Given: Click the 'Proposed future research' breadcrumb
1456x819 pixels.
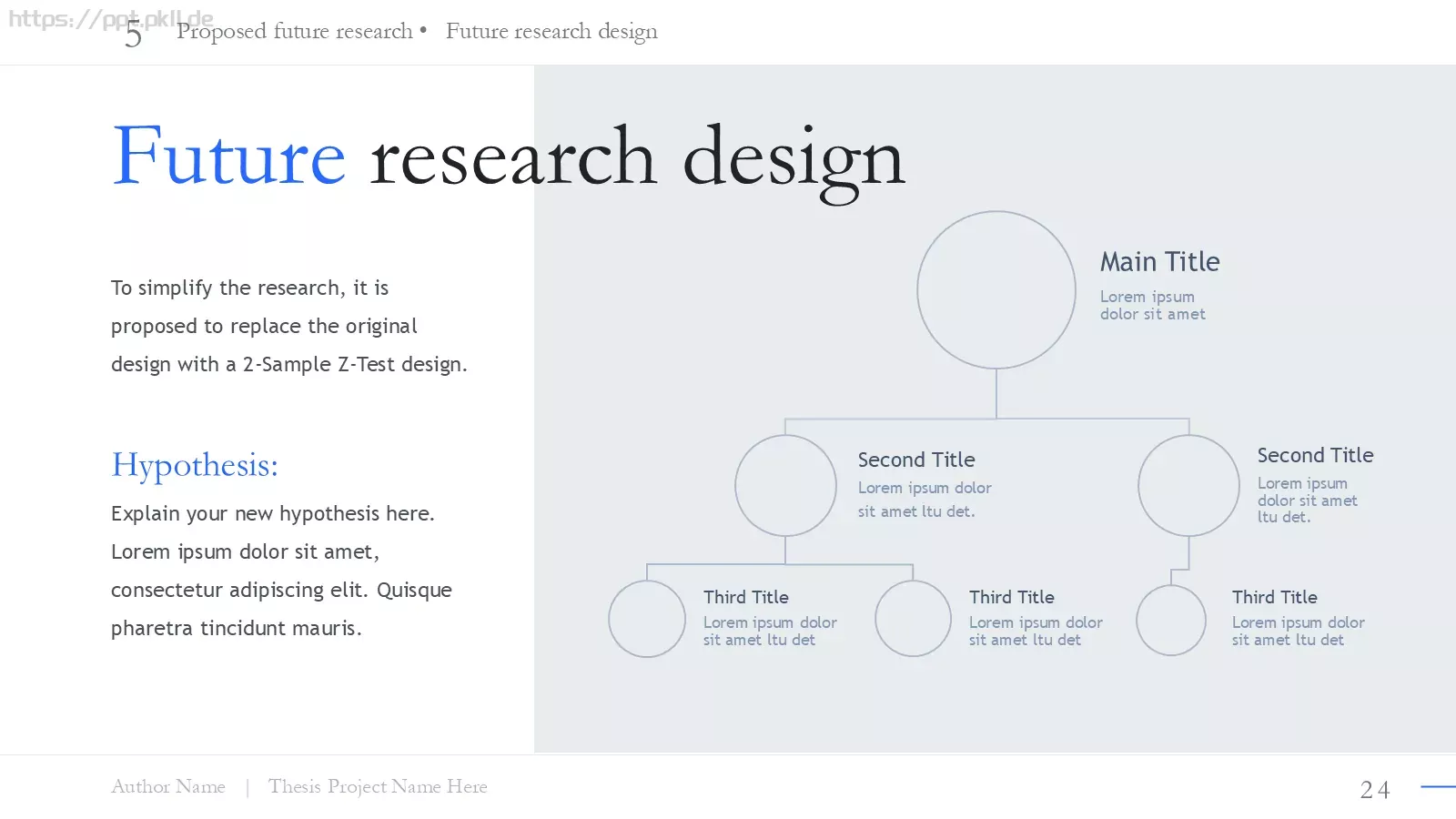Looking at the screenshot, I should pos(295,31).
